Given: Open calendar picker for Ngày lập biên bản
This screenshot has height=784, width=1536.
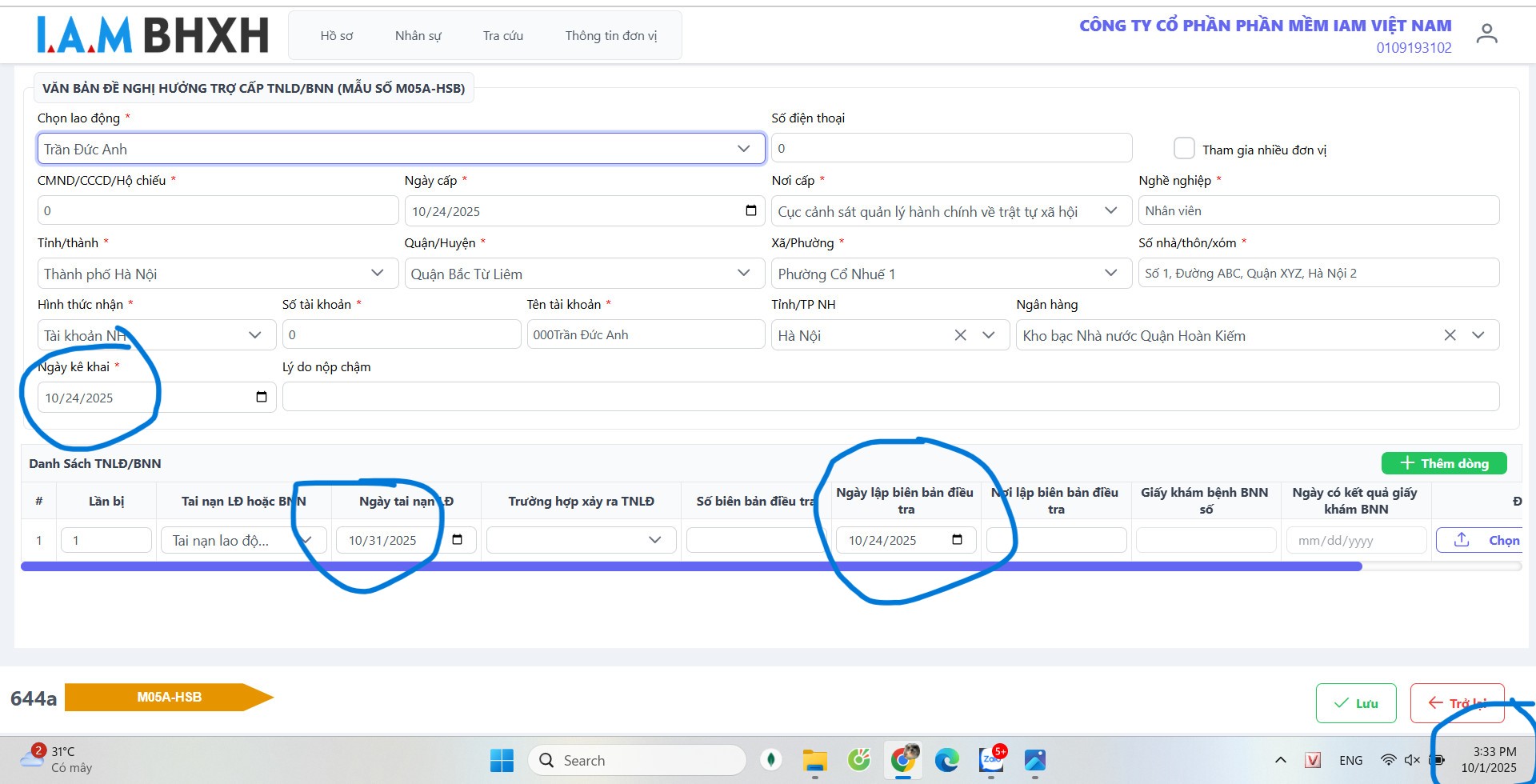Looking at the screenshot, I should pyautogui.click(x=957, y=540).
